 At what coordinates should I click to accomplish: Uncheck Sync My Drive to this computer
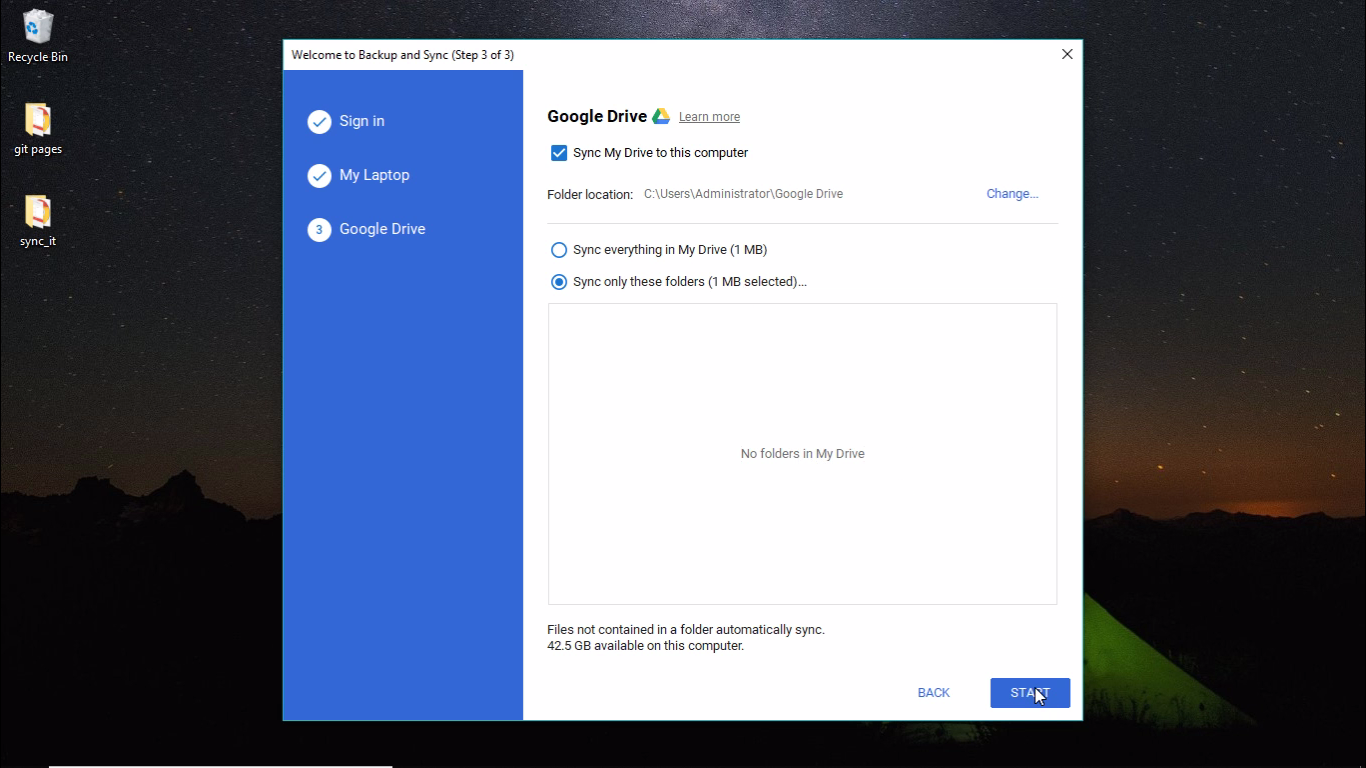pyautogui.click(x=559, y=153)
